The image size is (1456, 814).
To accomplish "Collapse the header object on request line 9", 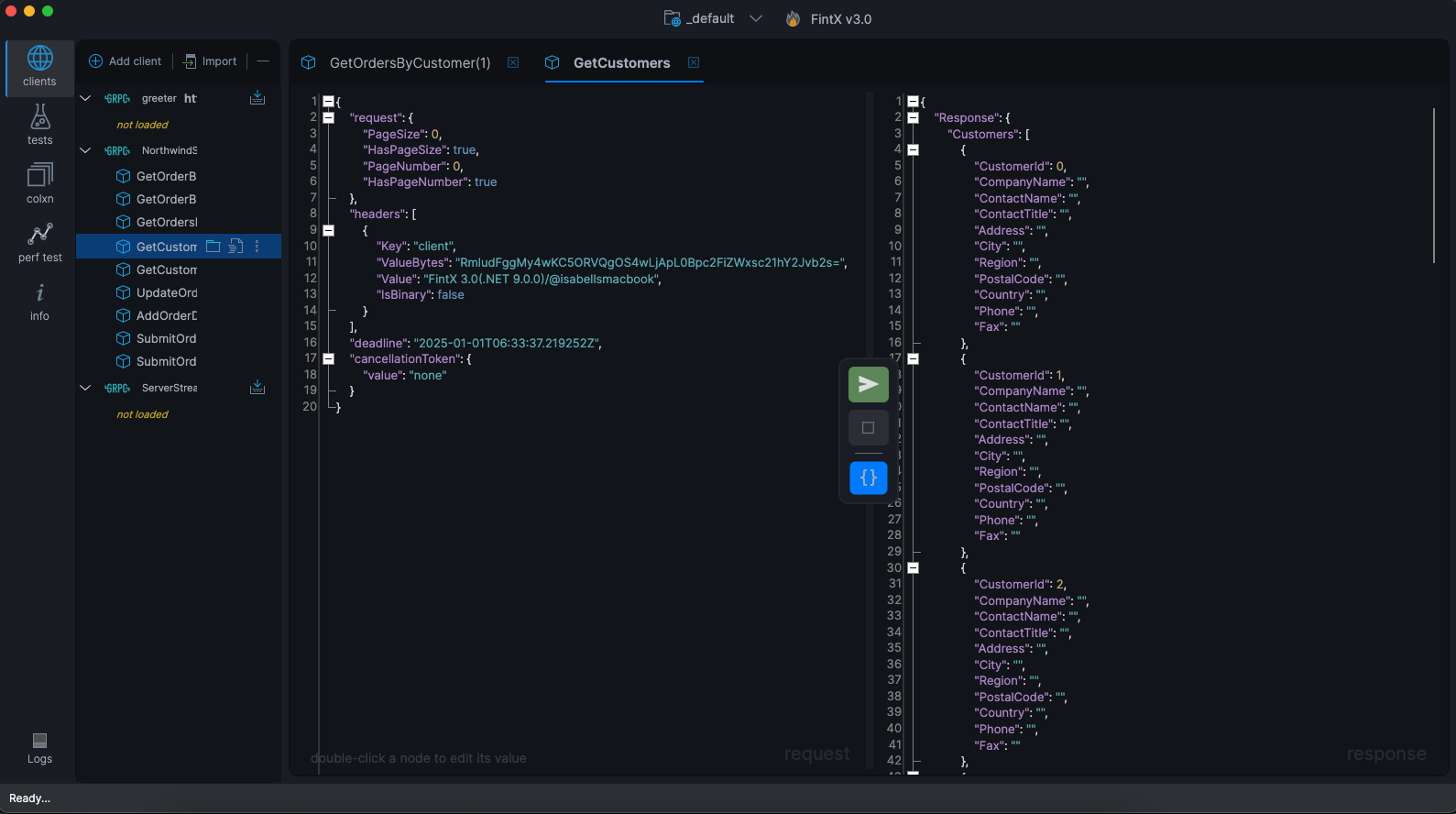I will pos(328,230).
